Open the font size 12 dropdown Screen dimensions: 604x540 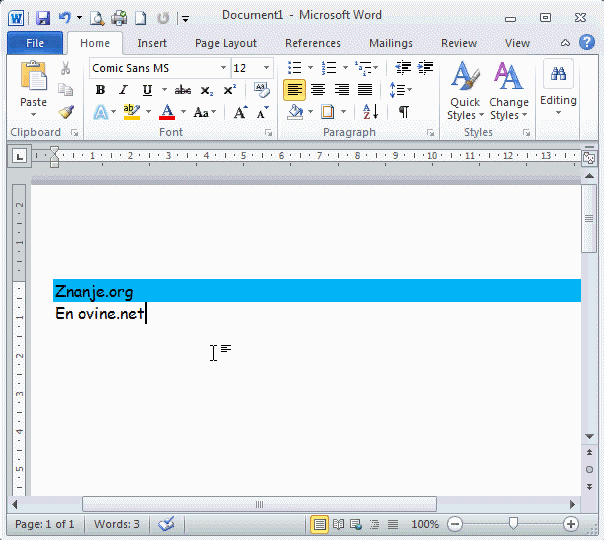coord(266,68)
